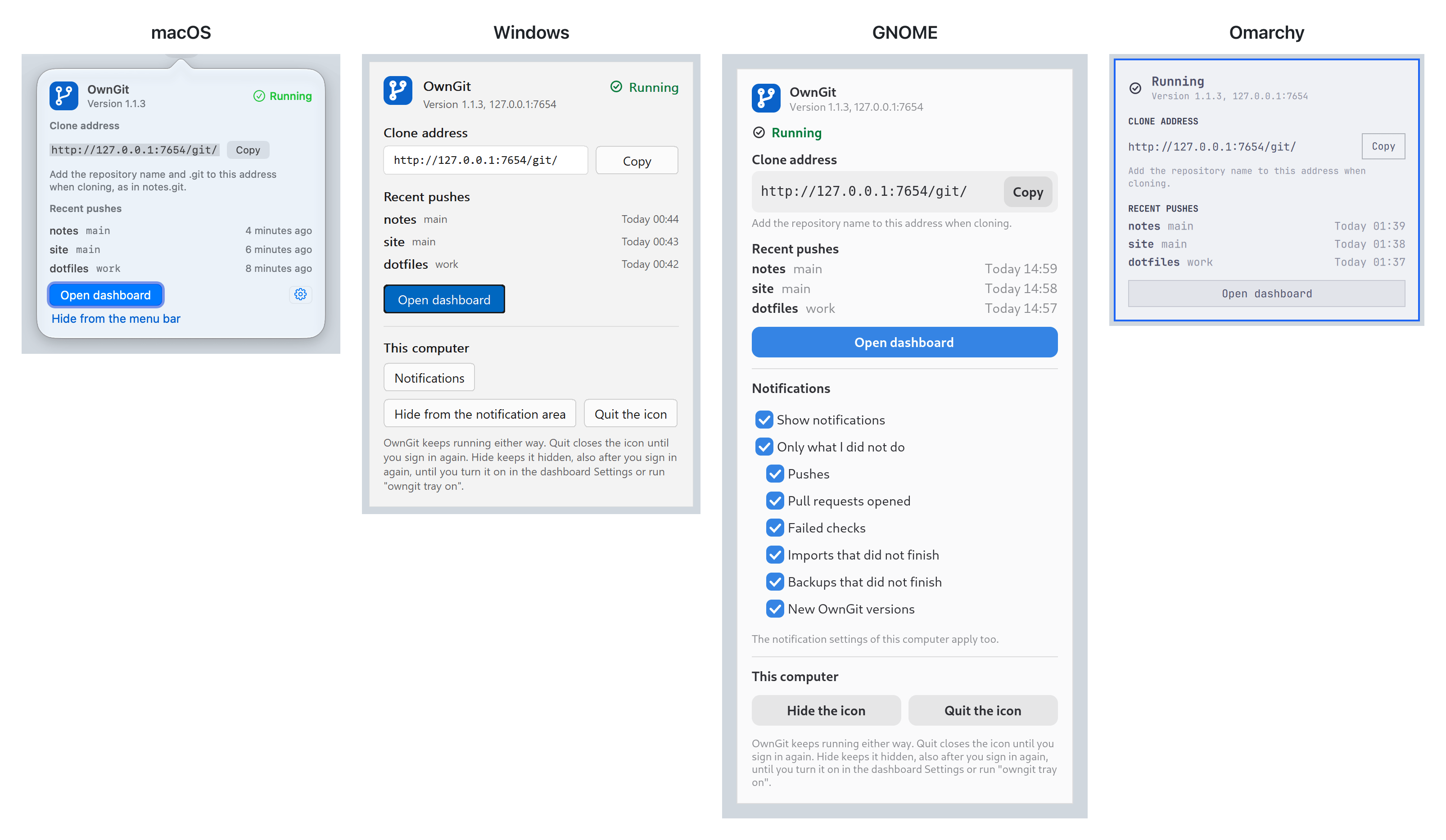This screenshot has height=840, width=1446.
Task: Open dashboard from Windows panel
Action: click(x=444, y=299)
